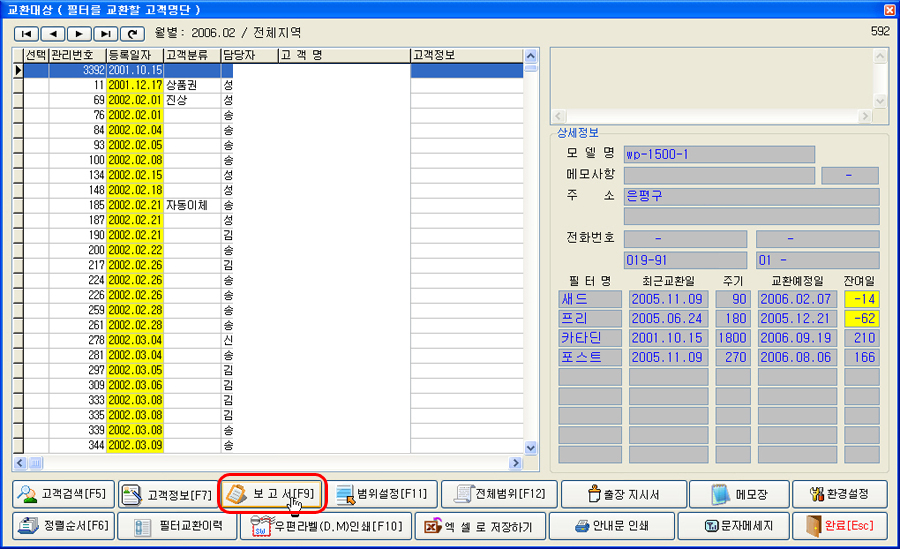
Task: Click the 담당자 column header
Action: 250,55
